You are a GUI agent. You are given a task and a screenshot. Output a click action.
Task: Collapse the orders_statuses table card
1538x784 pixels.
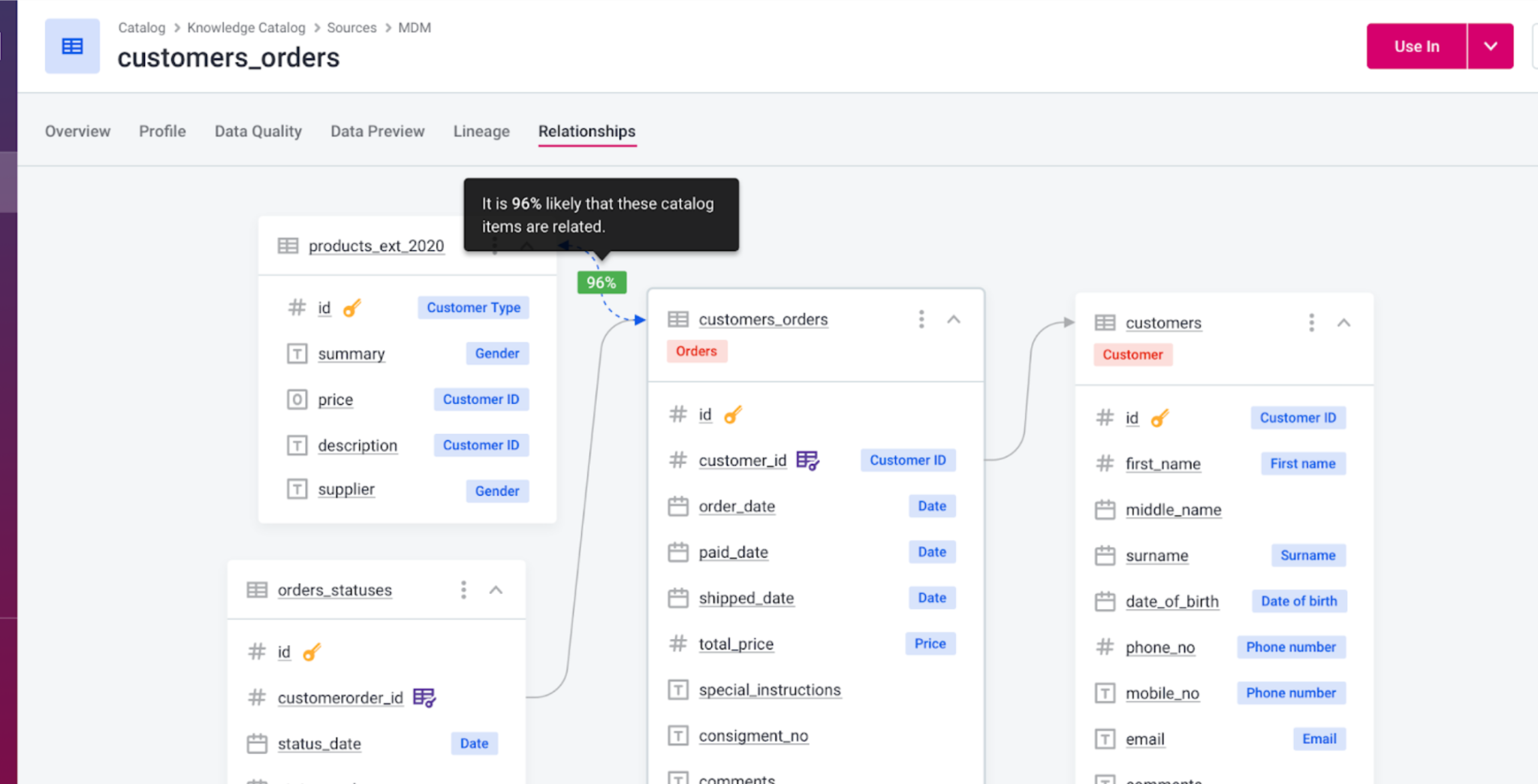tap(496, 590)
